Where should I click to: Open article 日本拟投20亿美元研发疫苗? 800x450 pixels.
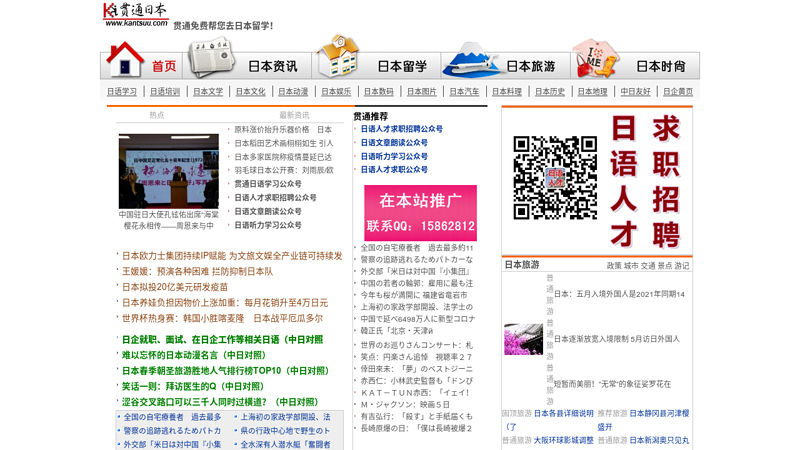[175, 287]
